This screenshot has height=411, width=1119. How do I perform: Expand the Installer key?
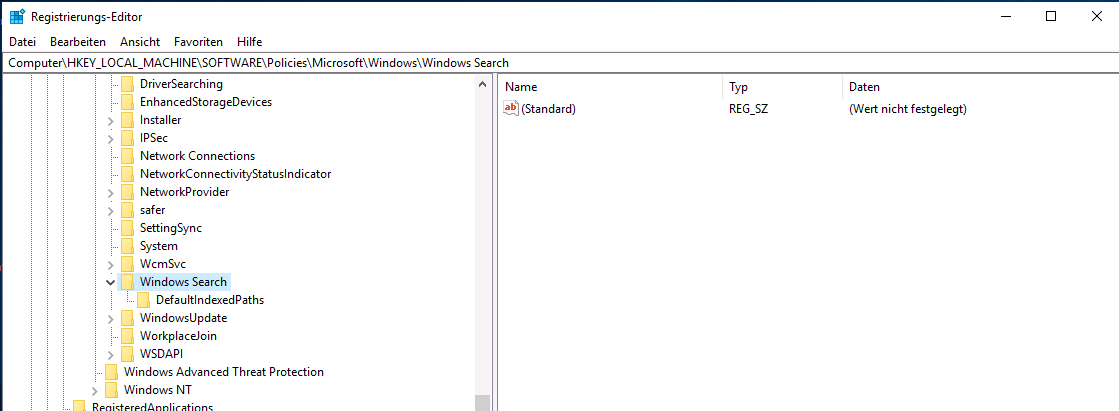(111, 121)
